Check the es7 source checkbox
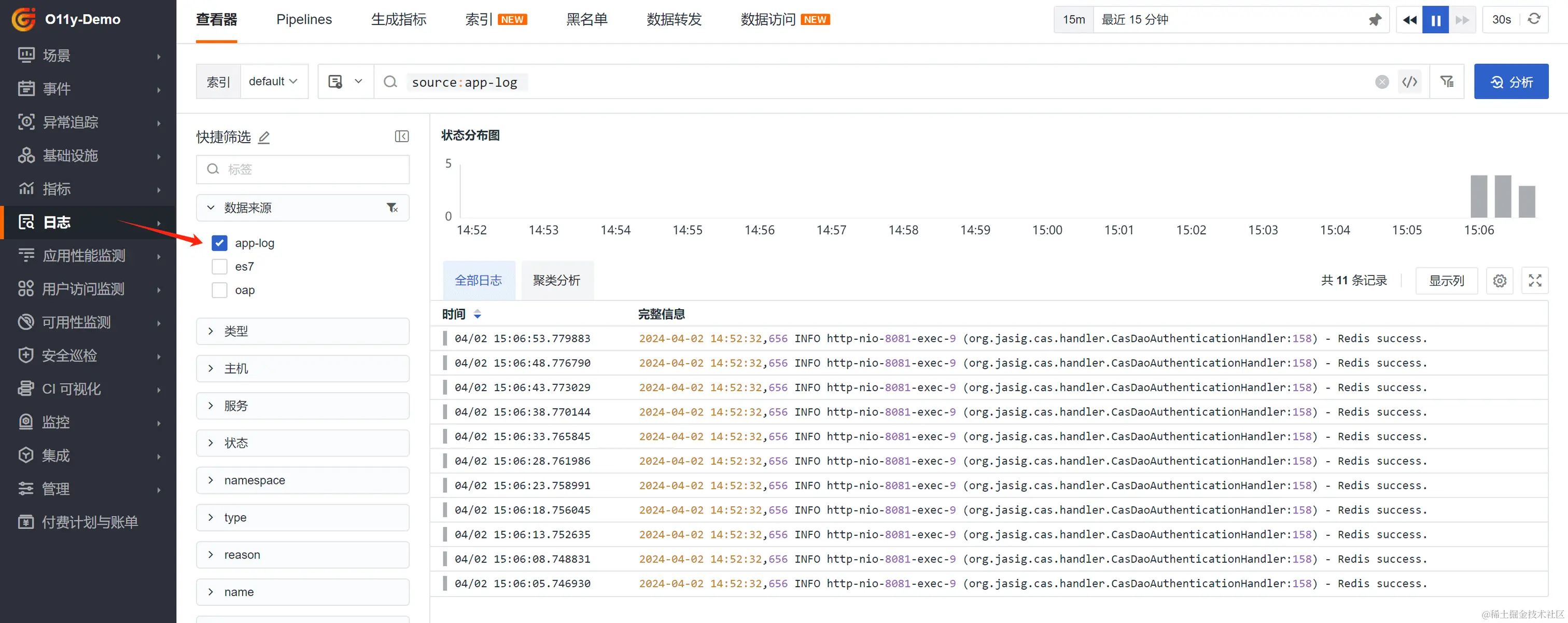The width and height of the screenshot is (1568, 623). 219,267
